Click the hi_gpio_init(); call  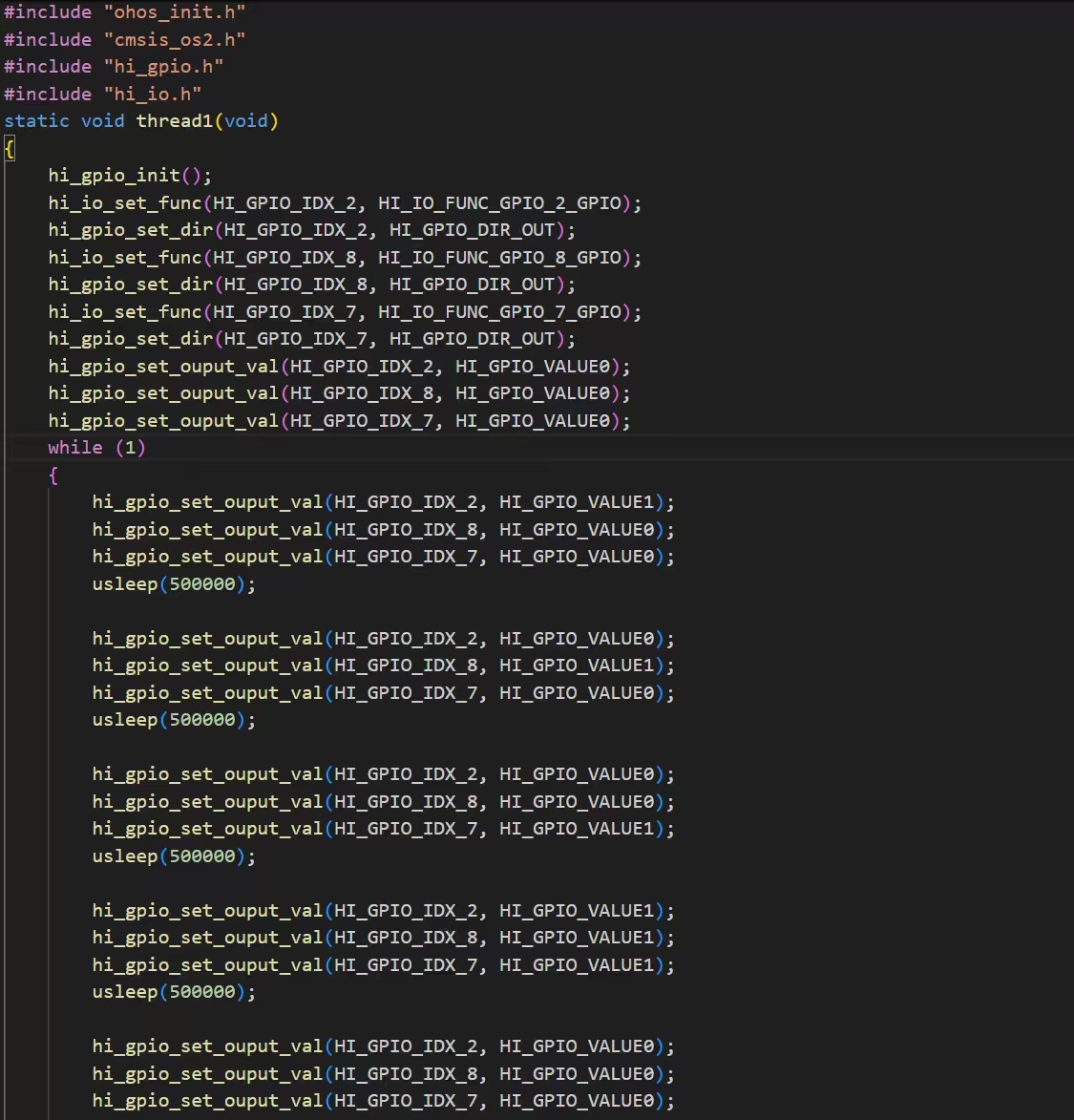[130, 176]
